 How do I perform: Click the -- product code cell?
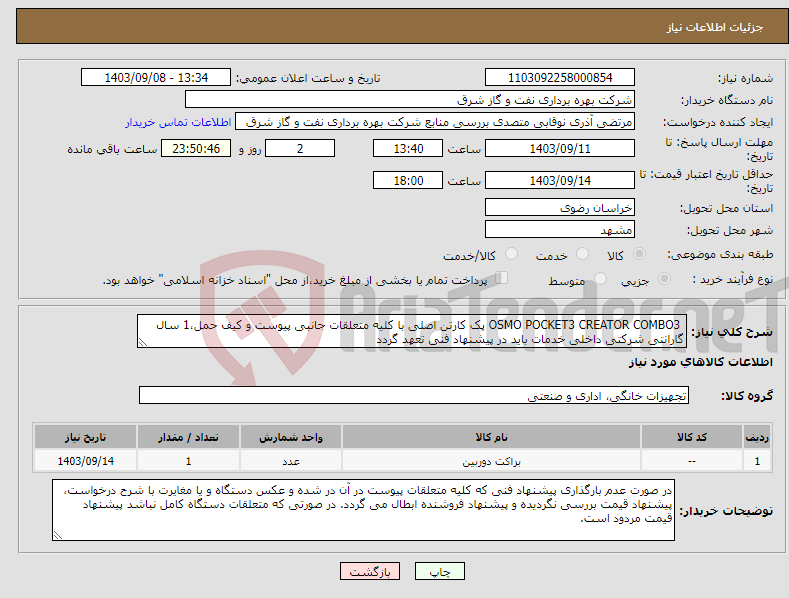pyautogui.click(x=692, y=461)
